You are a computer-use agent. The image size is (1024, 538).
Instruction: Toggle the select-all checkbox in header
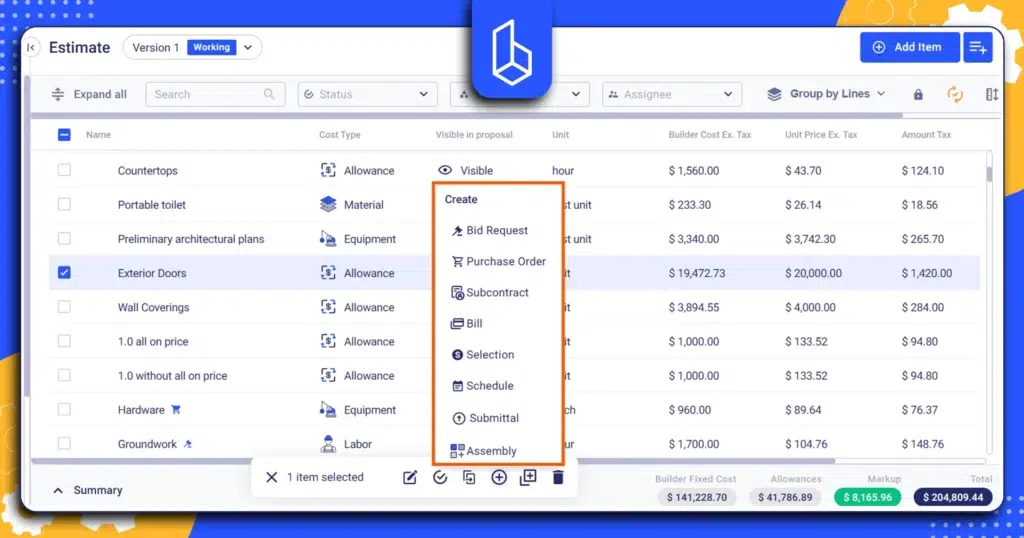[x=64, y=134]
